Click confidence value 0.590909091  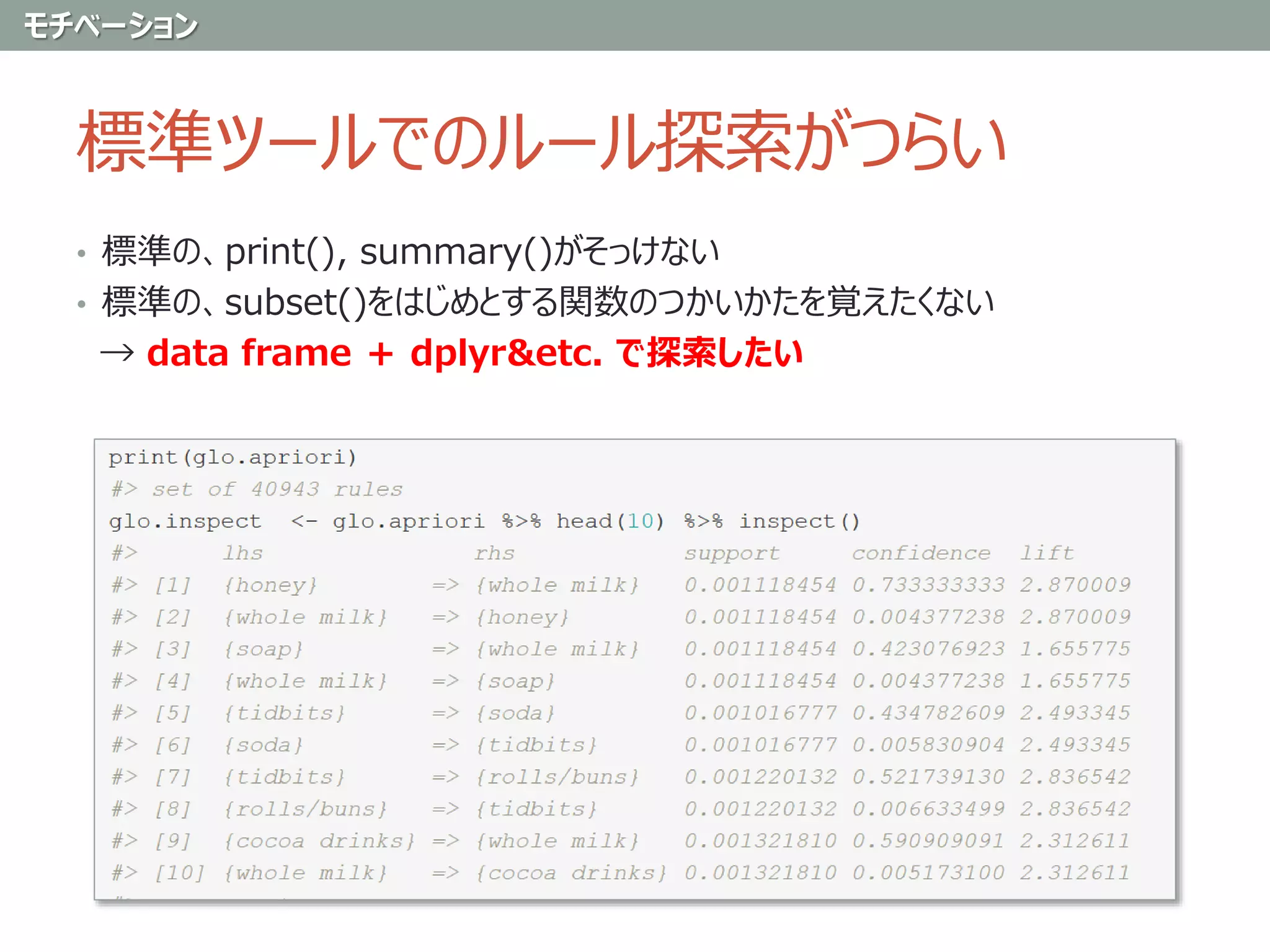pyautogui.click(x=928, y=840)
